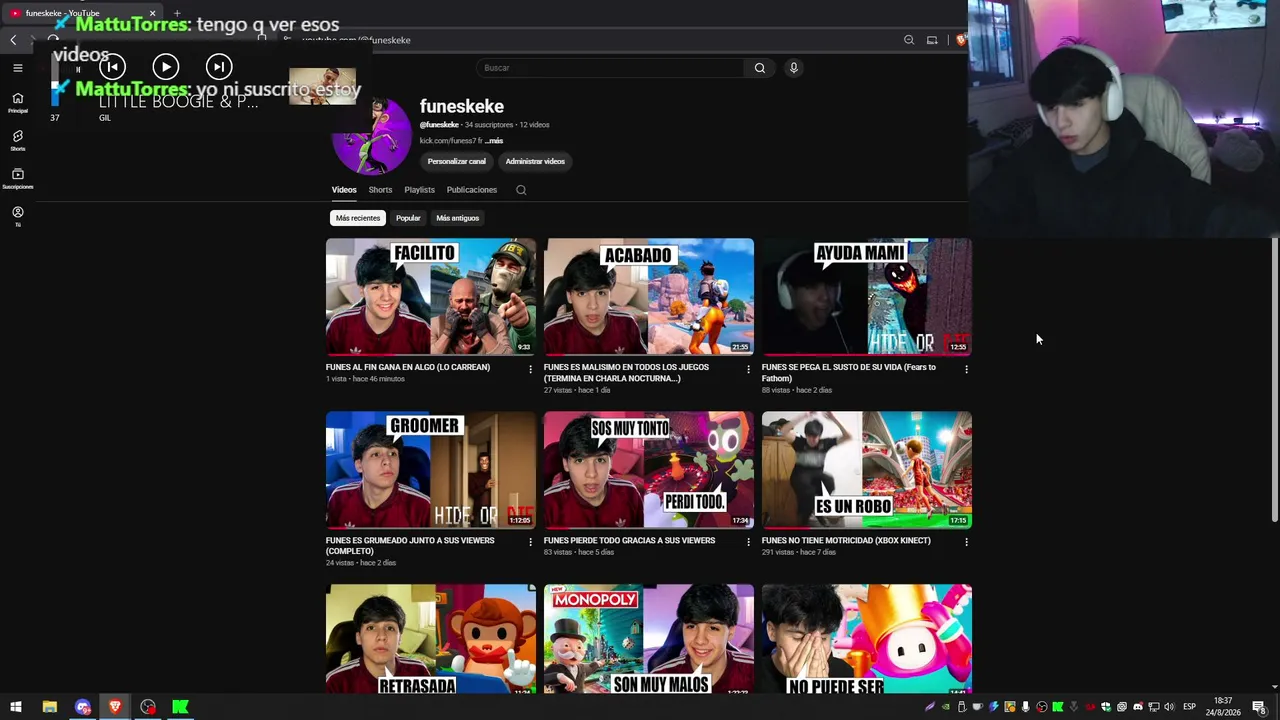Start voice search with the microphone icon
This screenshot has height=720, width=1280.
[x=794, y=68]
